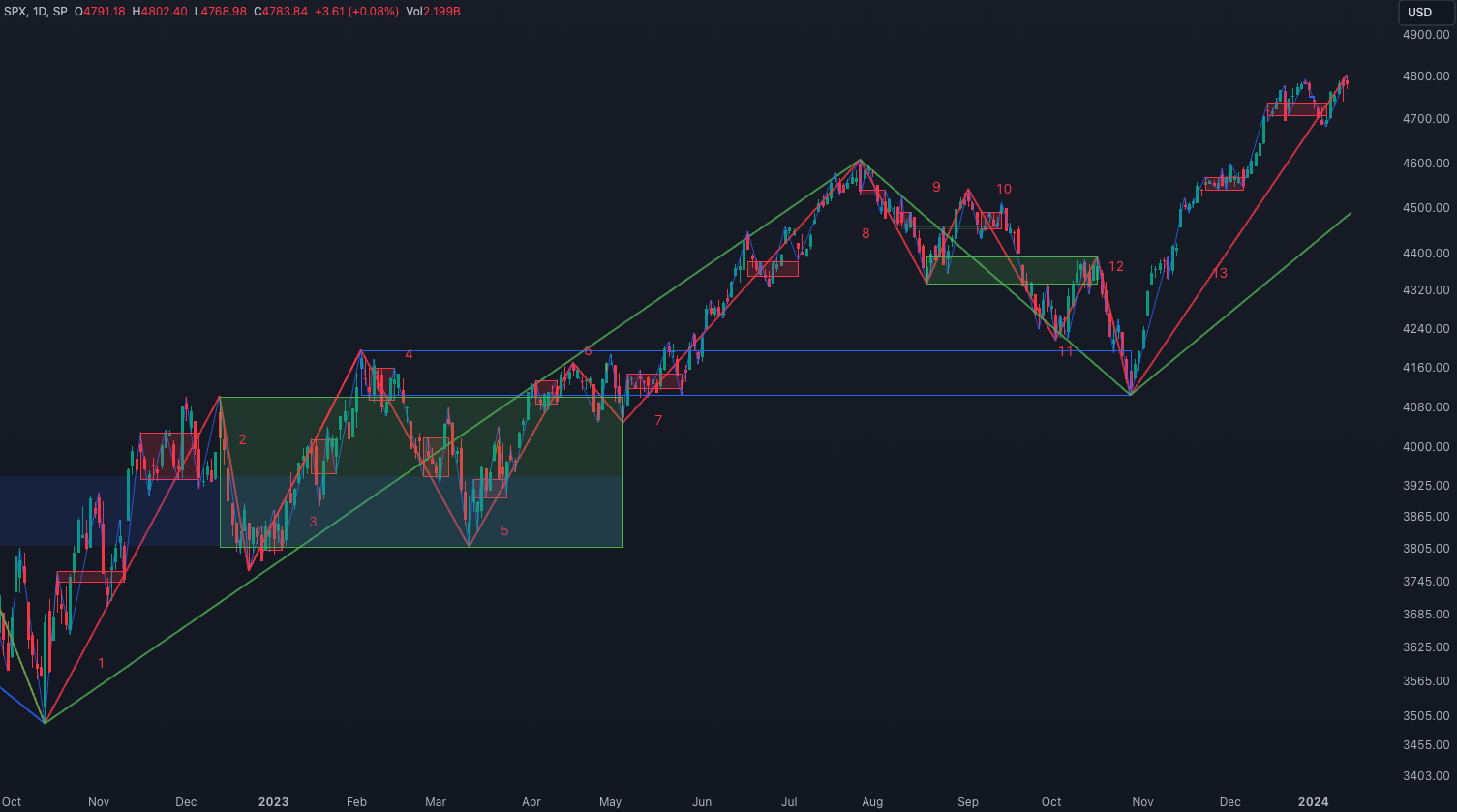The width and height of the screenshot is (1457, 812).
Task: Click 4000.00 on the price scale
Action: click(x=1426, y=447)
